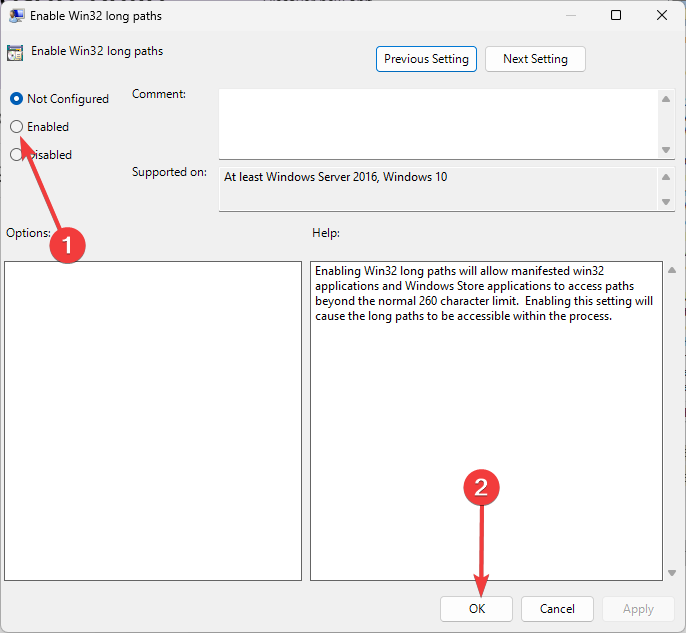Click Help pane scroll down arrow

[x=672, y=573]
